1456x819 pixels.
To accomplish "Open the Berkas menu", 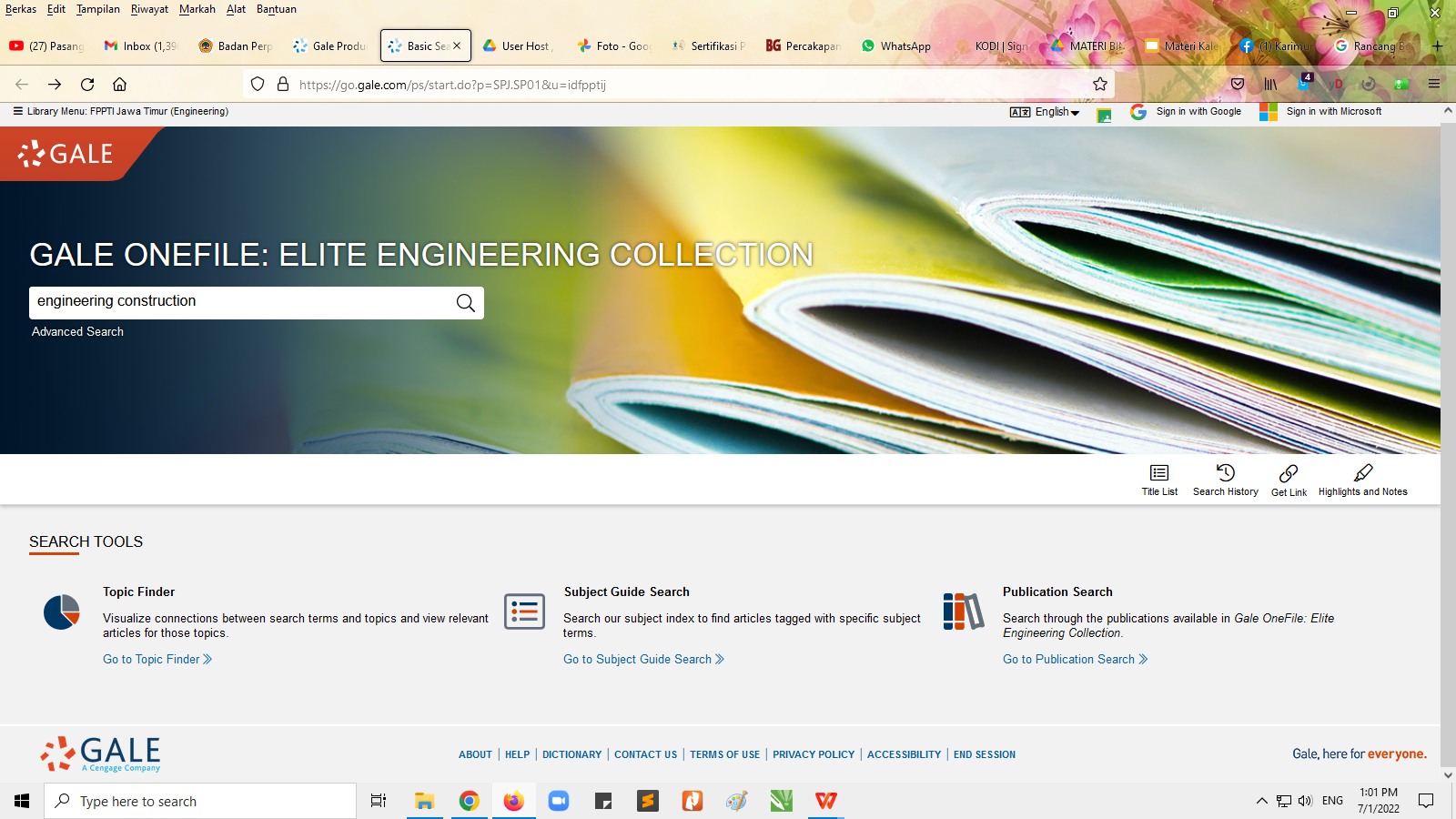I will point(21,9).
